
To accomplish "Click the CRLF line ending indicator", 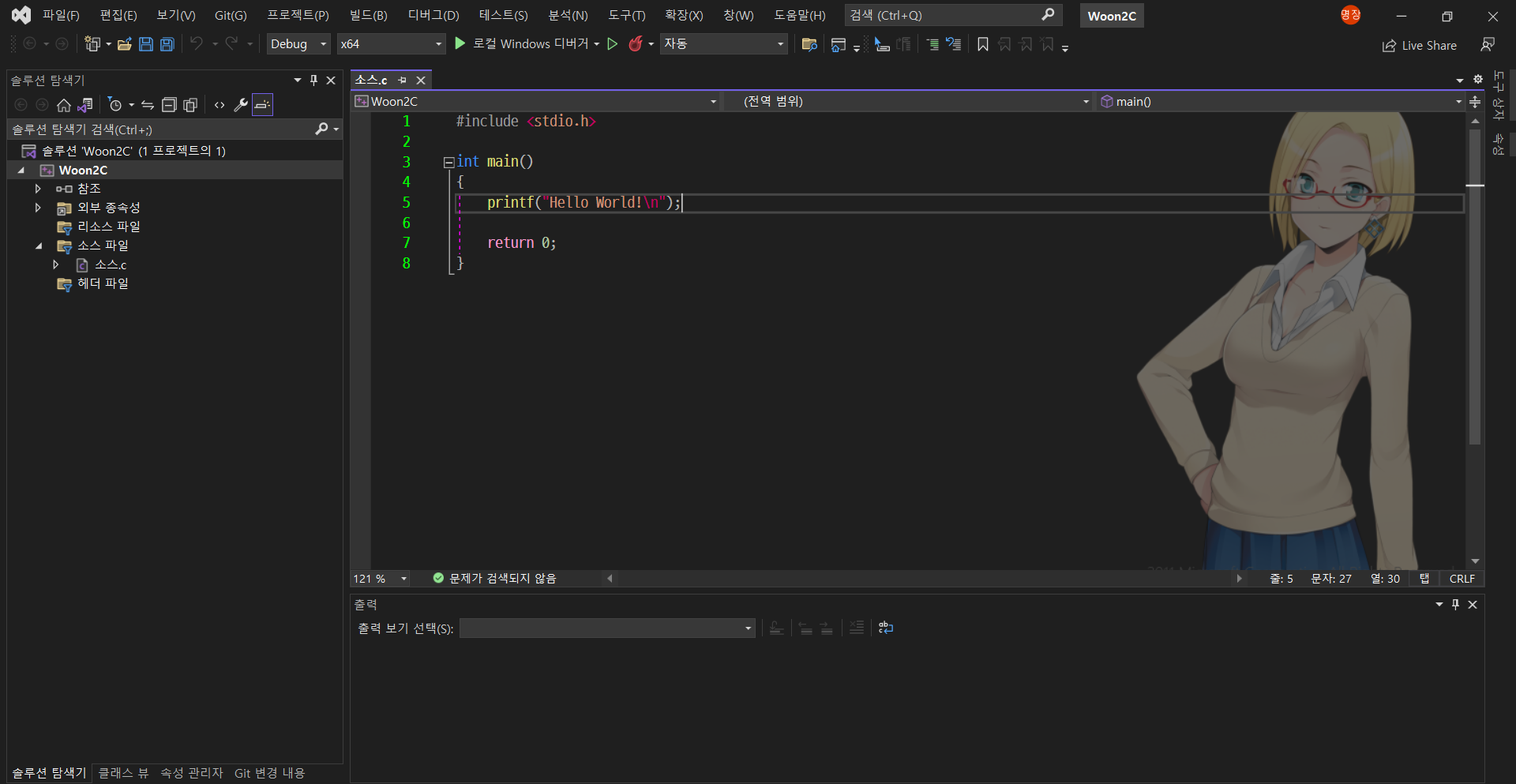I will coord(1462,579).
